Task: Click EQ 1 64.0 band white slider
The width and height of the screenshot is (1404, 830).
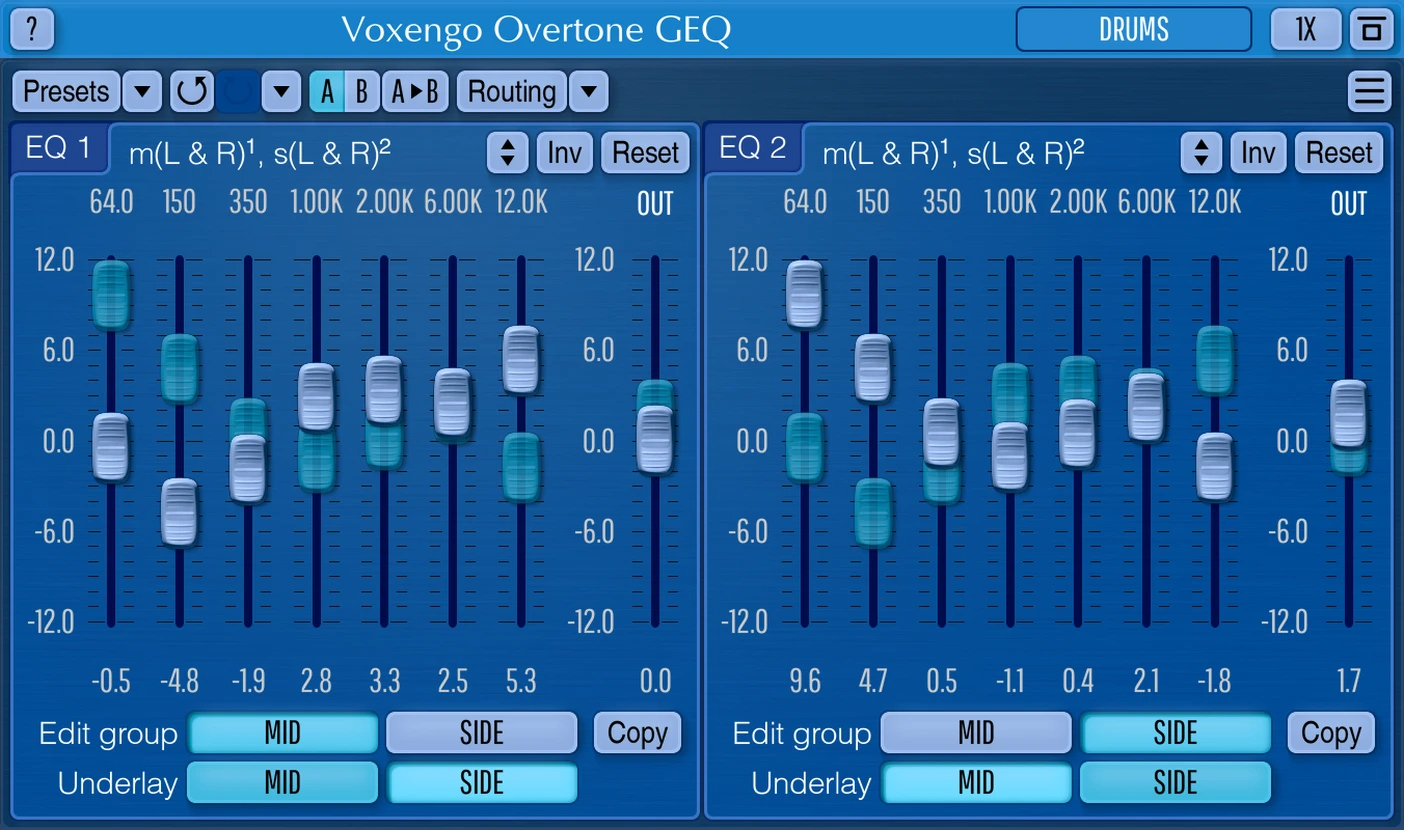Action: pyautogui.click(x=111, y=447)
